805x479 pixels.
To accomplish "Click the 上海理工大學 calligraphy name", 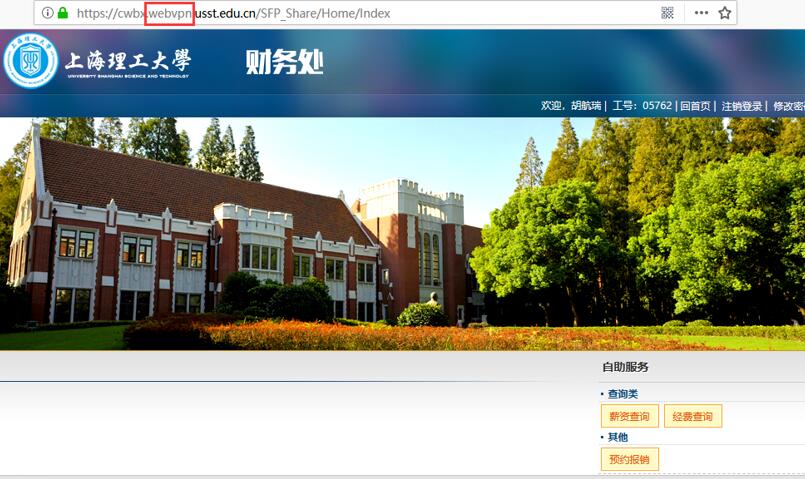I will coord(127,63).
